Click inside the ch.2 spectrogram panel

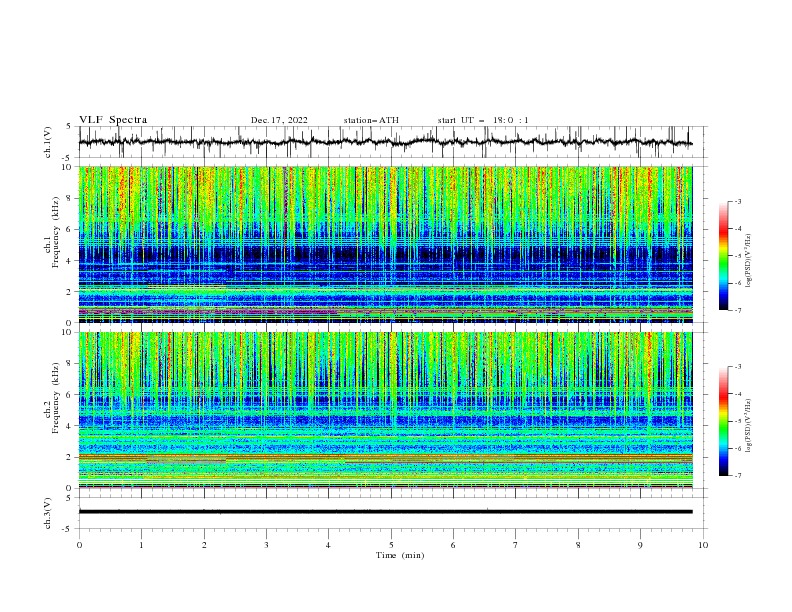(385, 410)
